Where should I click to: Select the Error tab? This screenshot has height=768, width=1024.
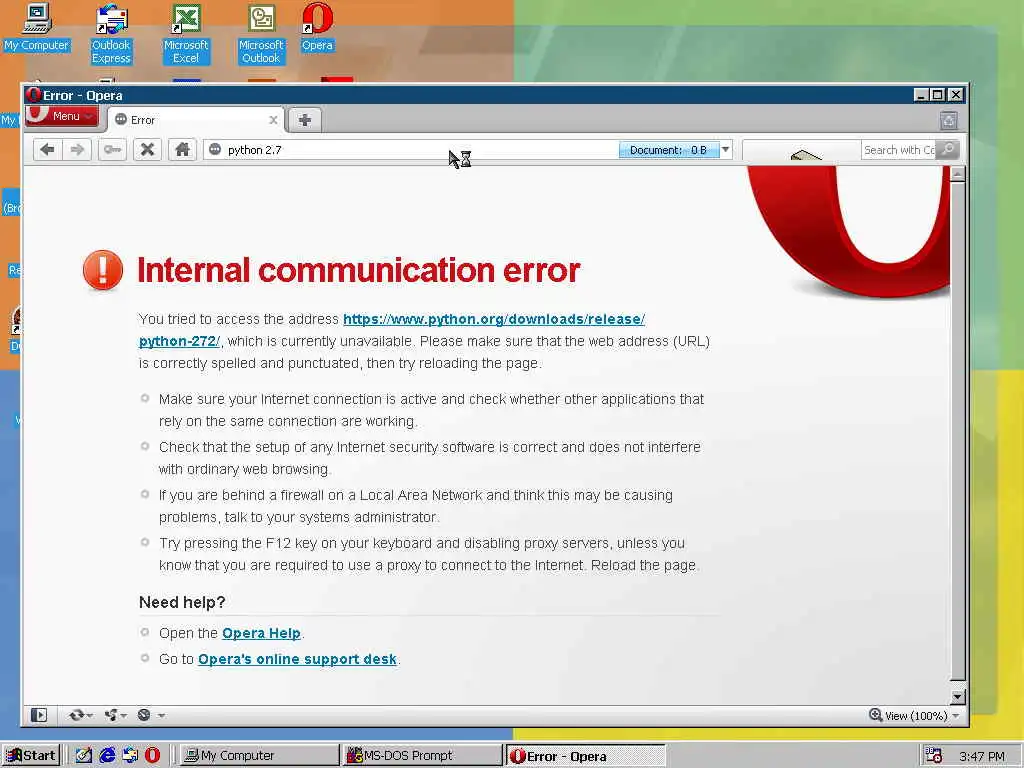(196, 120)
